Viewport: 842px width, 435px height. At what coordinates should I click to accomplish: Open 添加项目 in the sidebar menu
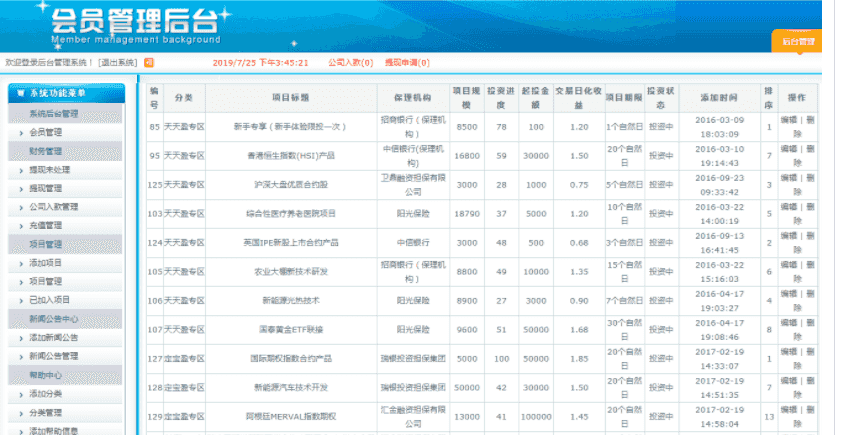(46, 263)
